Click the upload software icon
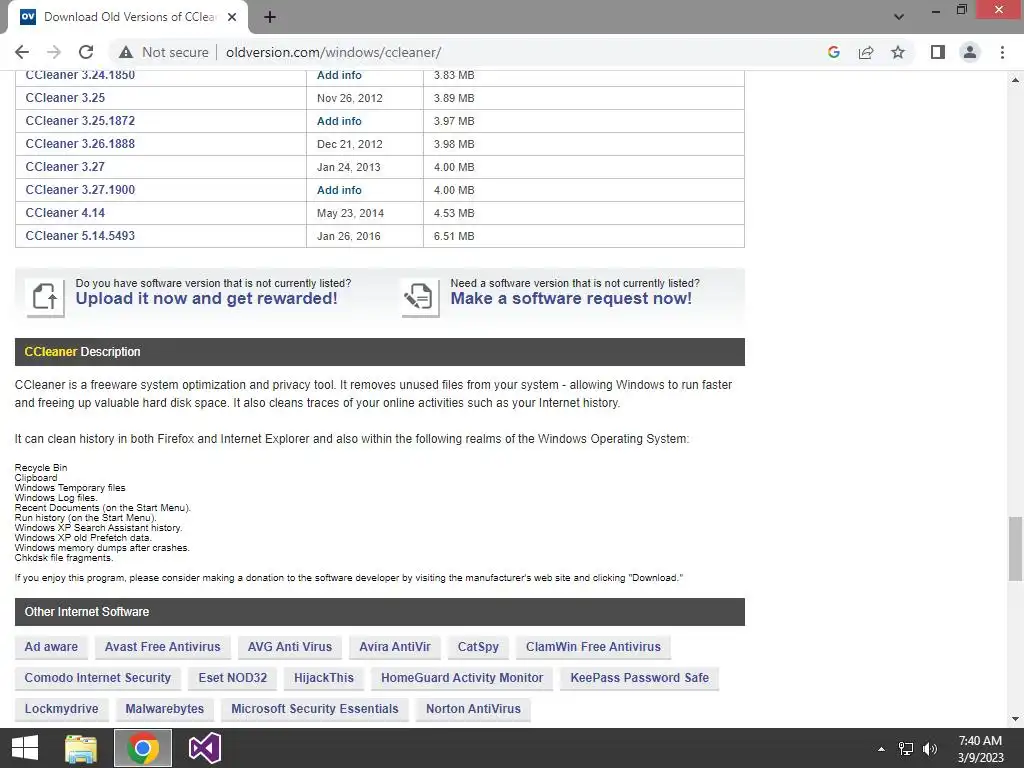 tap(45, 298)
